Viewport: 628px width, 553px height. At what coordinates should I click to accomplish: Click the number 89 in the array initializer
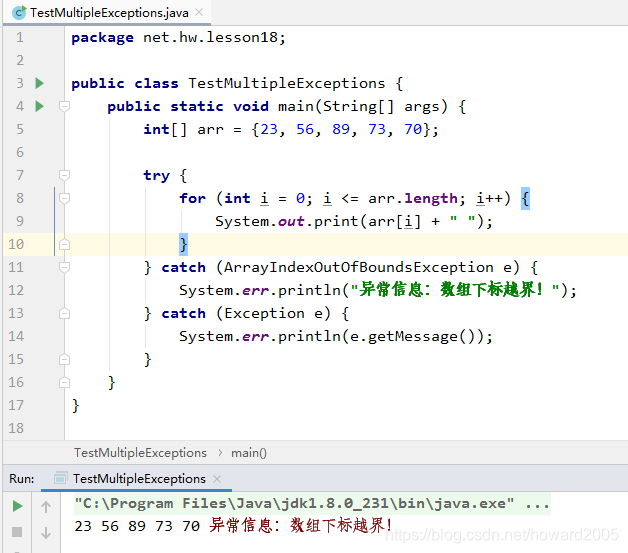(341, 129)
